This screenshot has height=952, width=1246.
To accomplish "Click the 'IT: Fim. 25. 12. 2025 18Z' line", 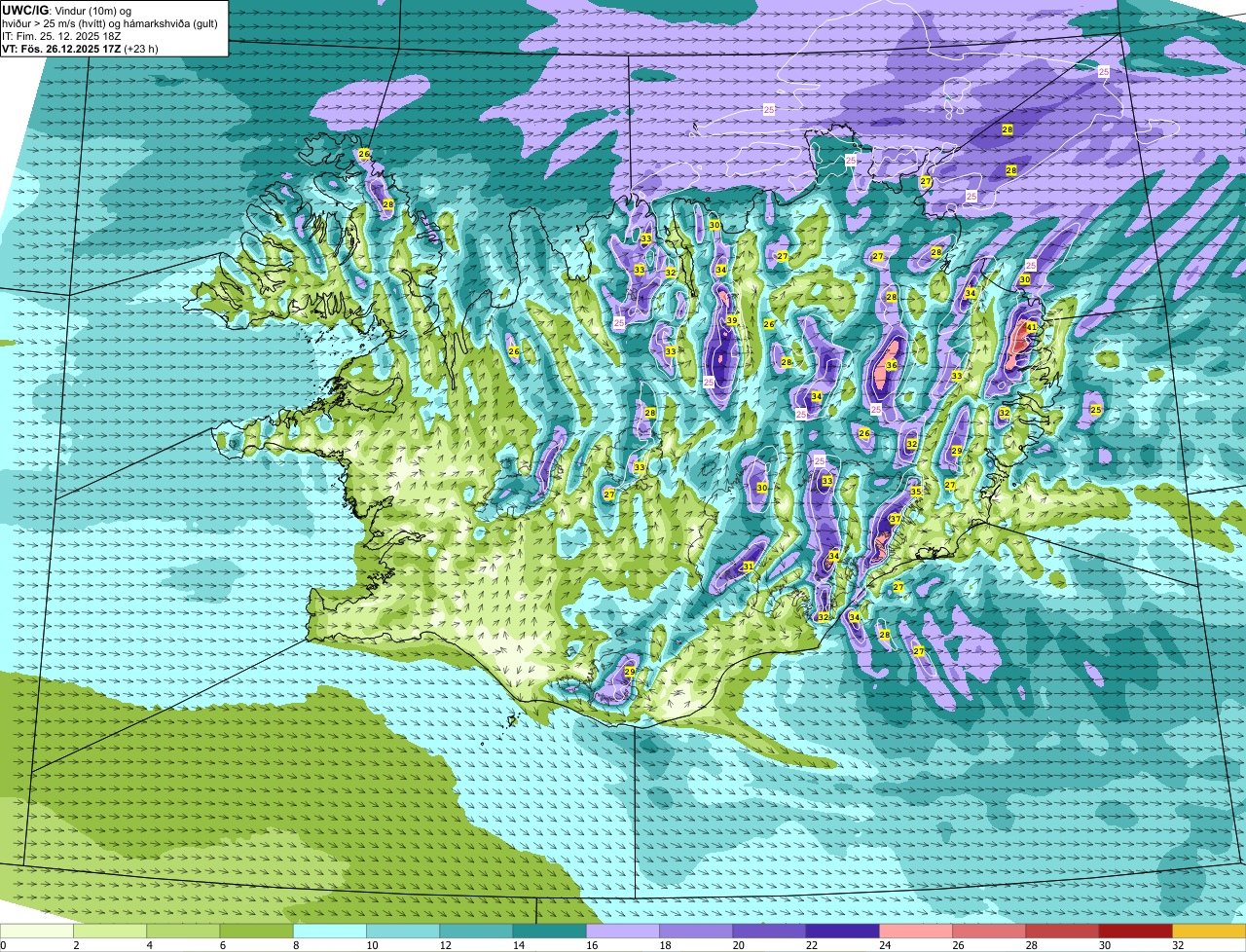I will click(x=62, y=36).
